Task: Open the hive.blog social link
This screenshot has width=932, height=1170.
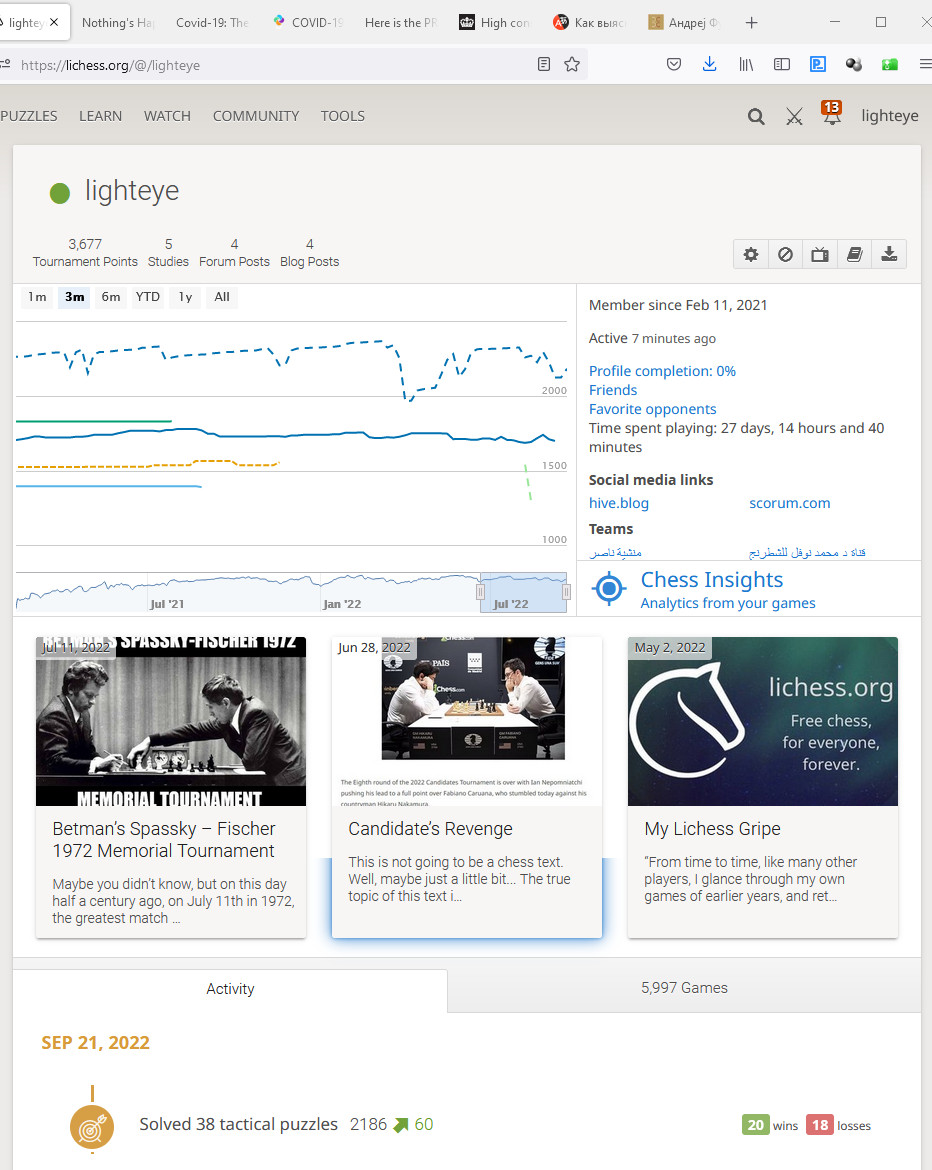Action: [619, 503]
